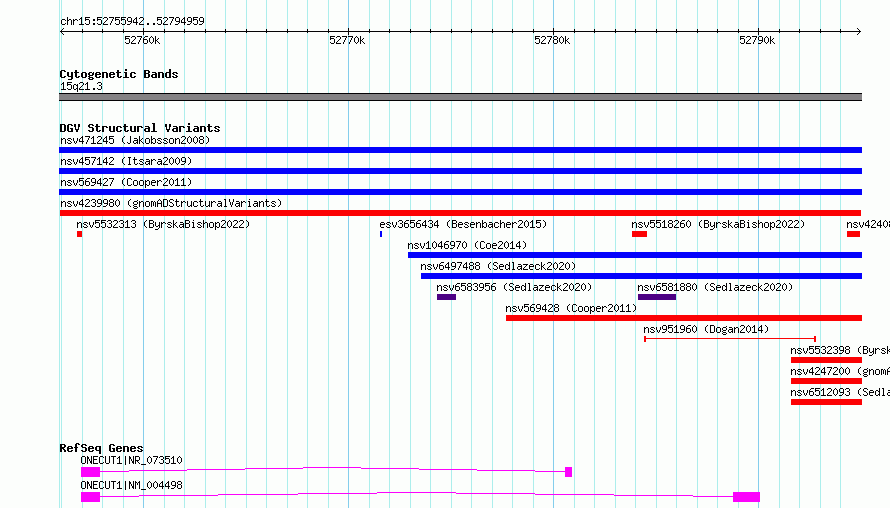
Task: Click label nsv5532313 (ByrskaBishop2022)
Action: [x=163, y=224]
